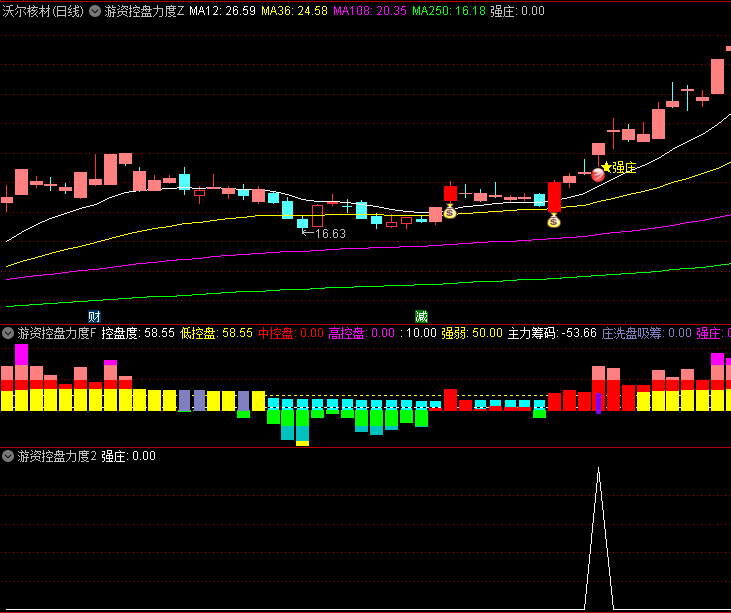
Task: Click the 主力筹码: -53.66 value
Action: 552,333
